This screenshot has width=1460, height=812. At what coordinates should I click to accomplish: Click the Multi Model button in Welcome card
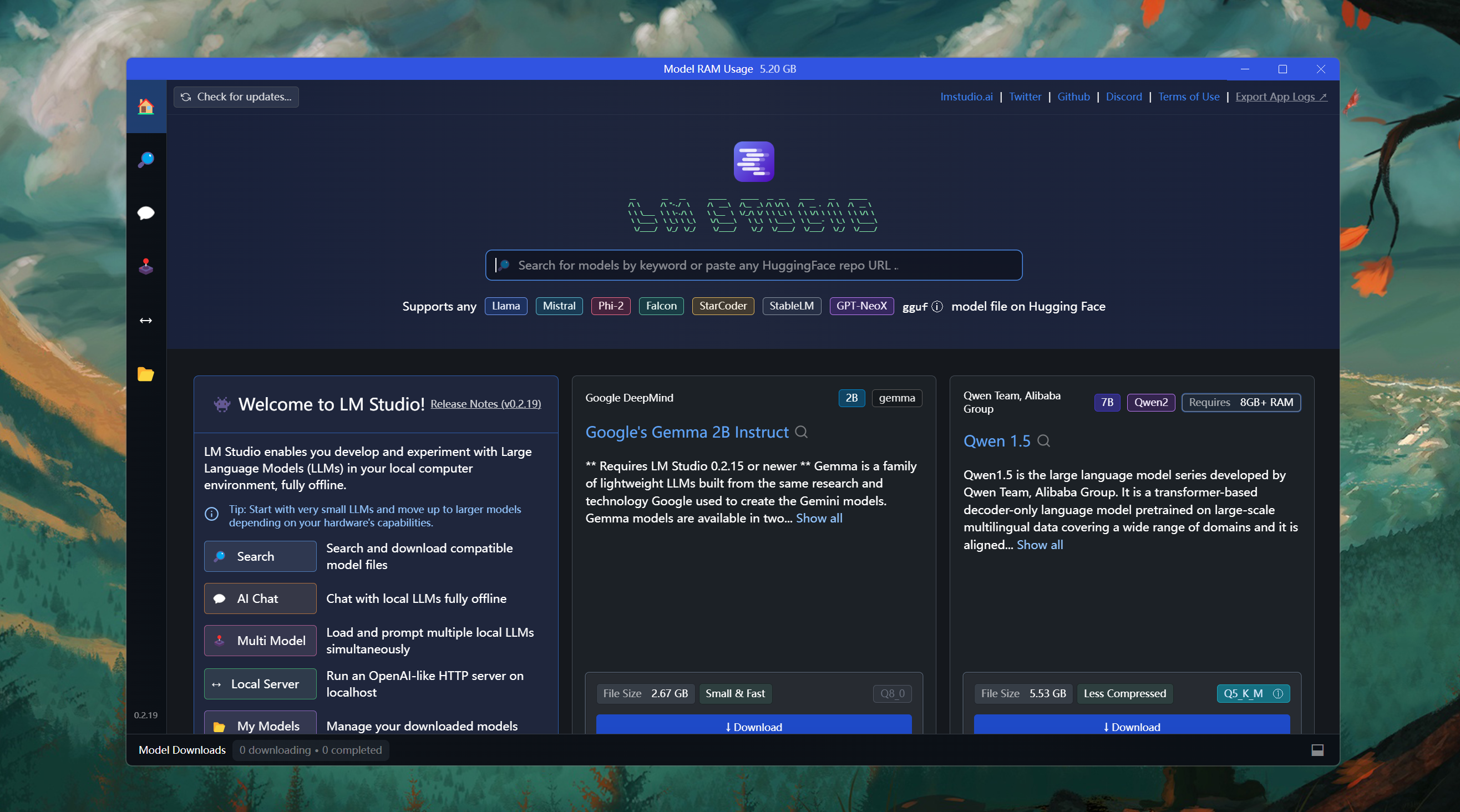(260, 641)
